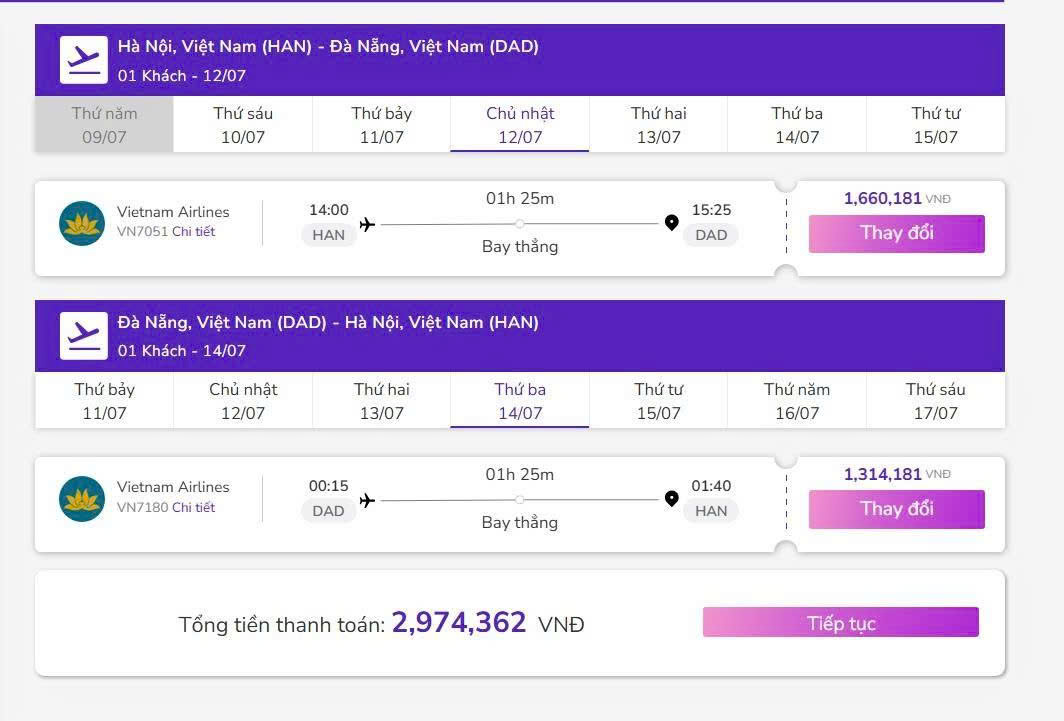Select the Thứ sáu 10/07 outbound date tab
1064x721 pixels.
[x=243, y=124]
